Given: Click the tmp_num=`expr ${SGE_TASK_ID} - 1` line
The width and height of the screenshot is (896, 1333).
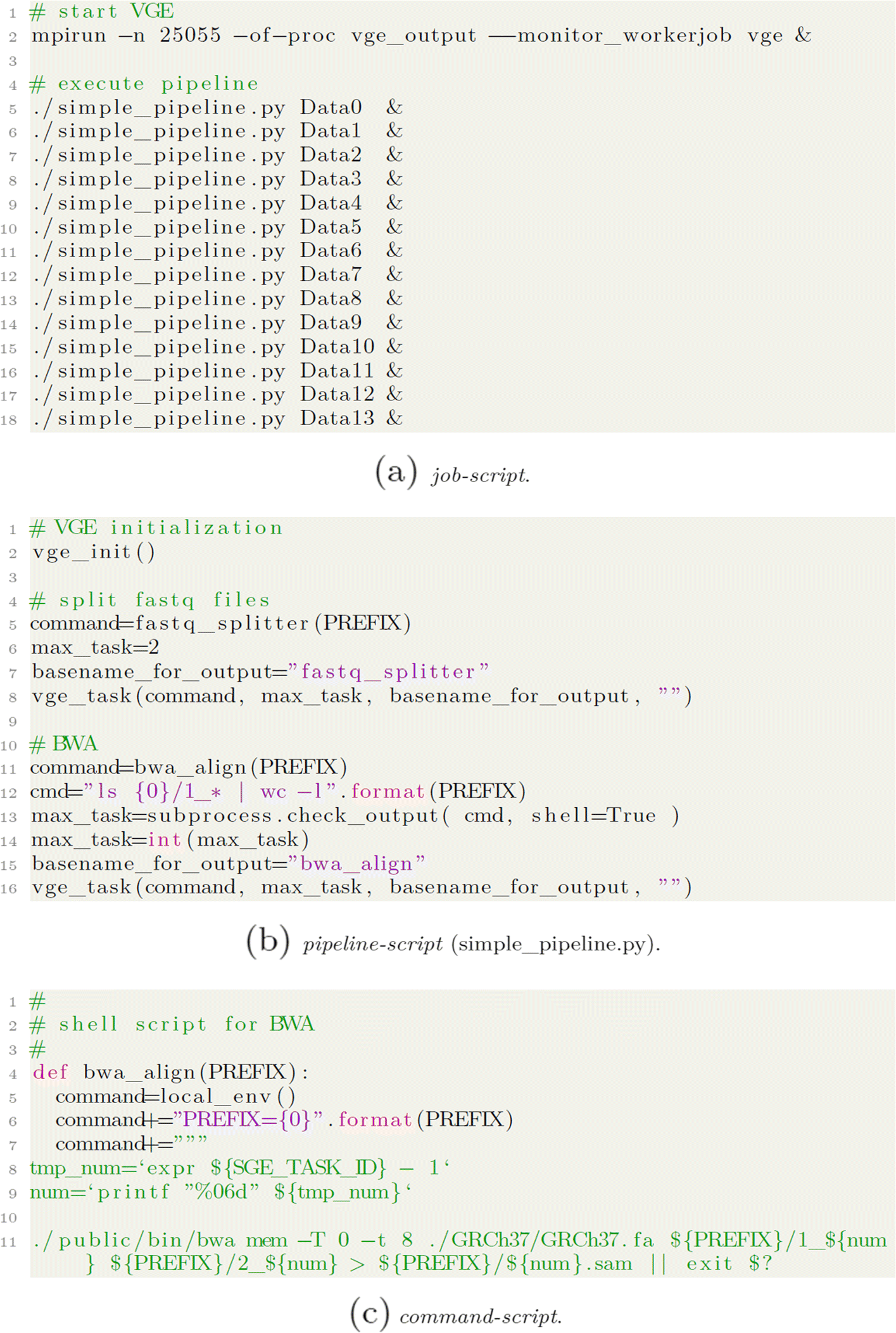Looking at the screenshot, I should click(240, 1168).
